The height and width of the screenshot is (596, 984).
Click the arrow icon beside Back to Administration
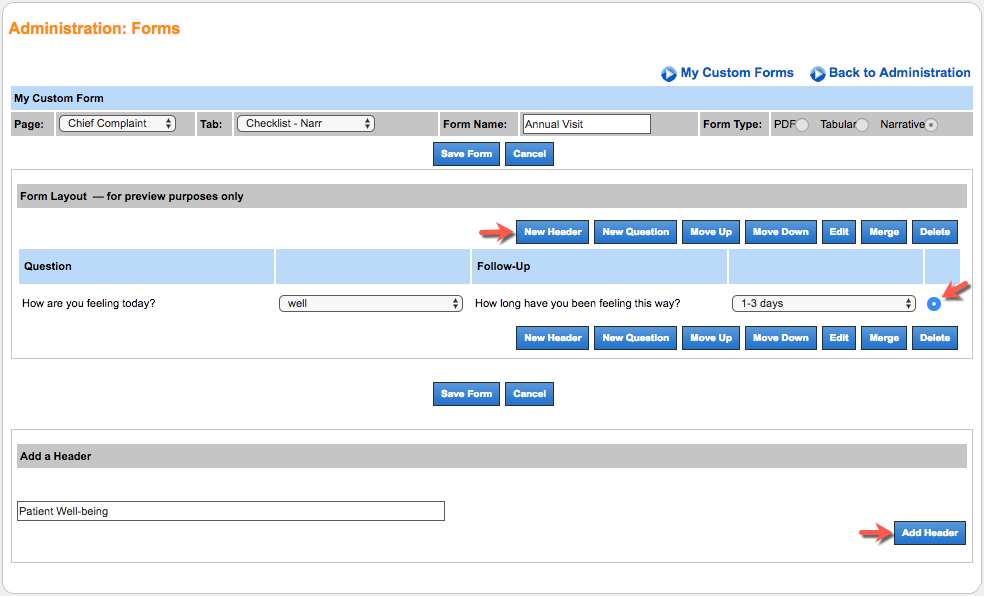click(818, 73)
